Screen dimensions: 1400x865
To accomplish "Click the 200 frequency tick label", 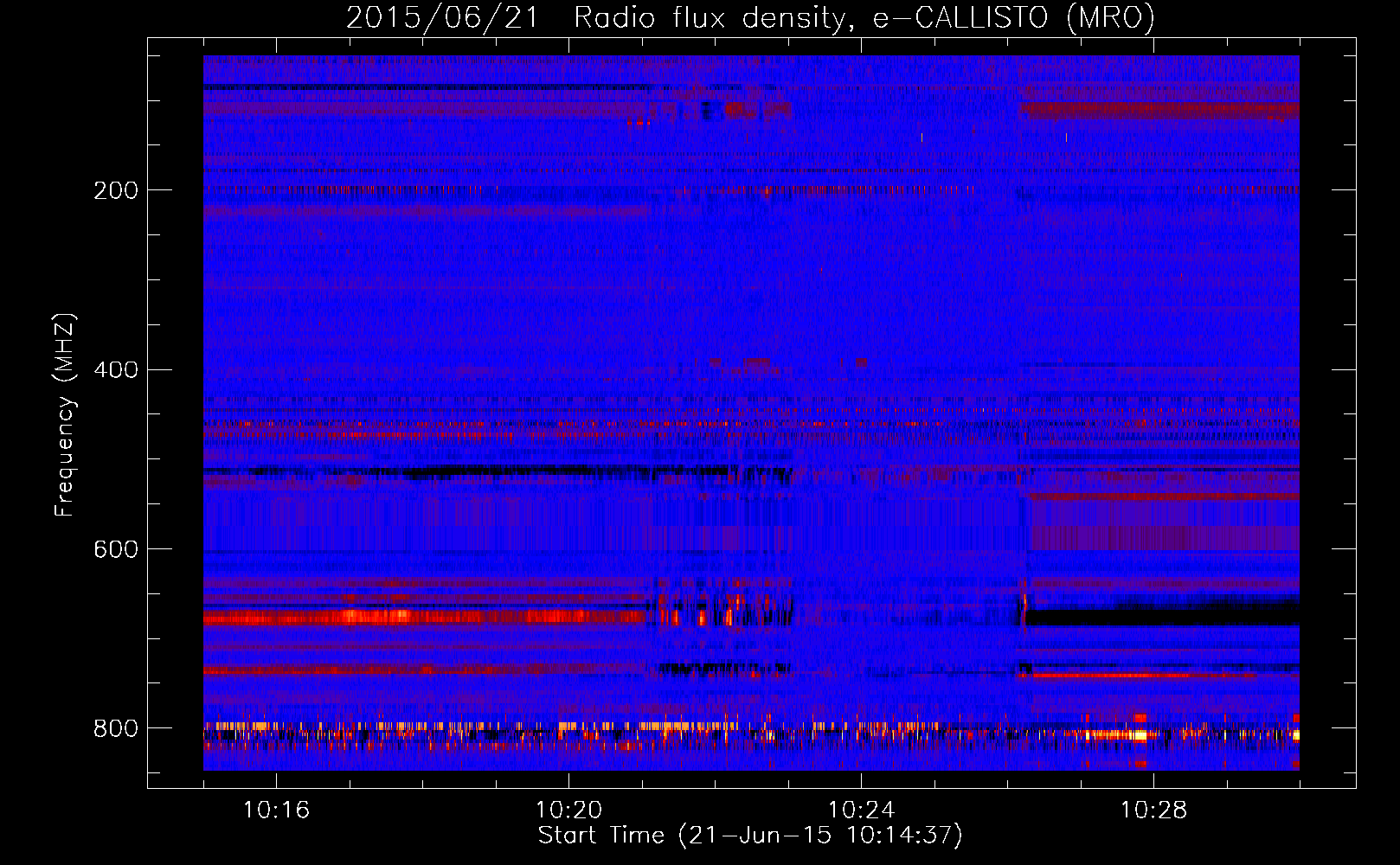I will 115,190.
